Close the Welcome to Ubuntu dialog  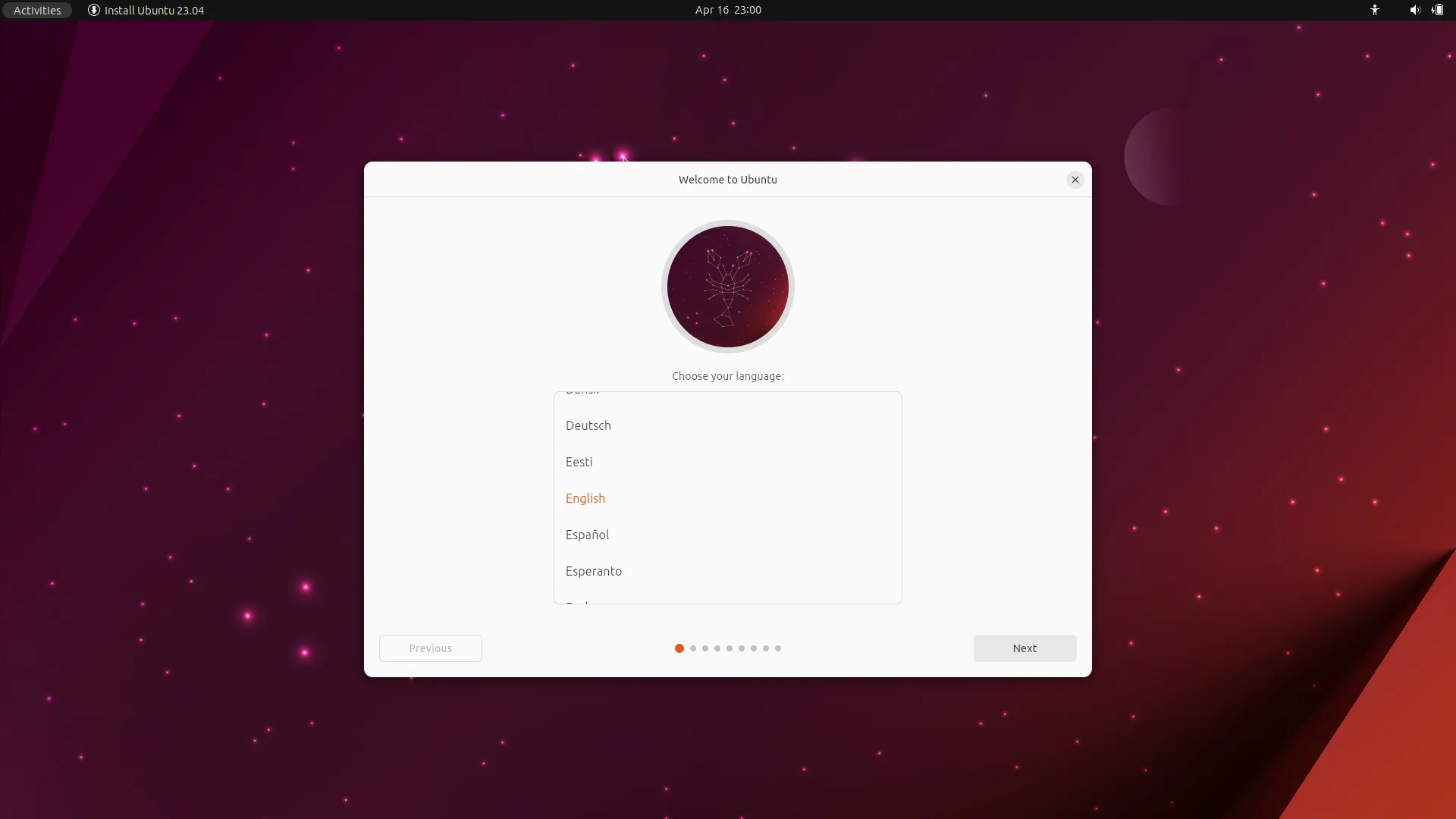click(x=1075, y=180)
